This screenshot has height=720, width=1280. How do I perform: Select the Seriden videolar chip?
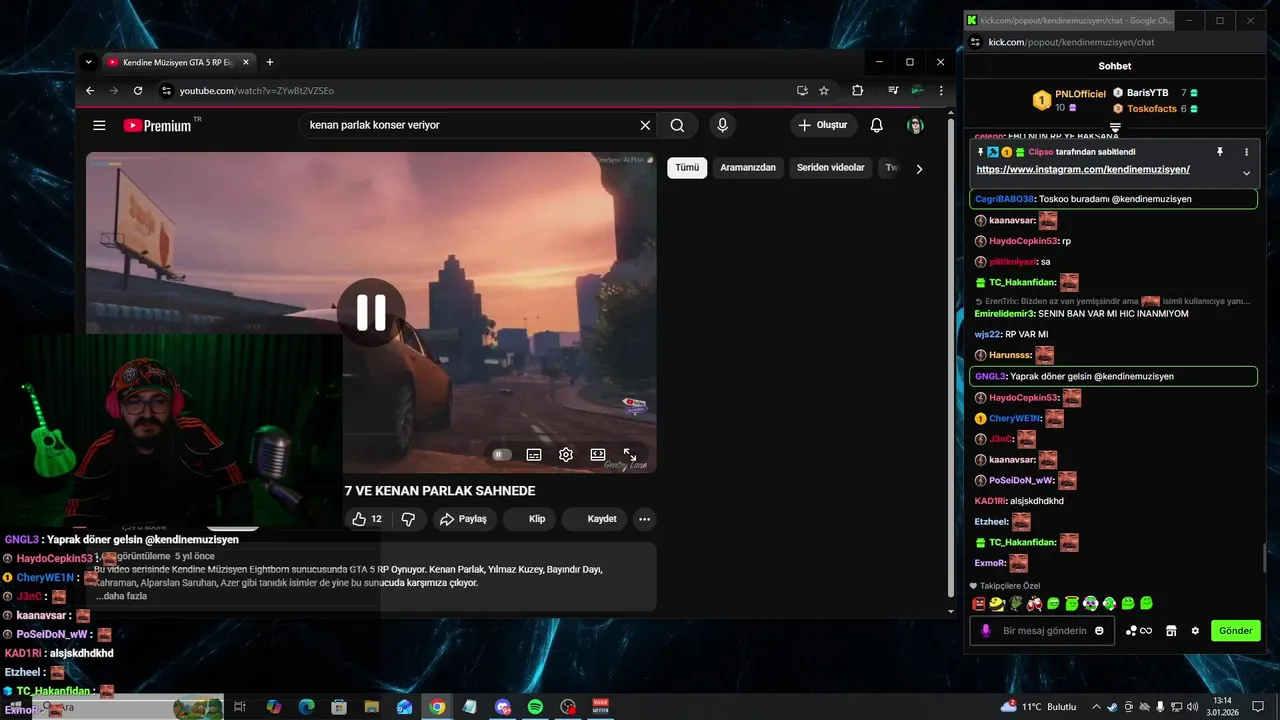point(830,168)
